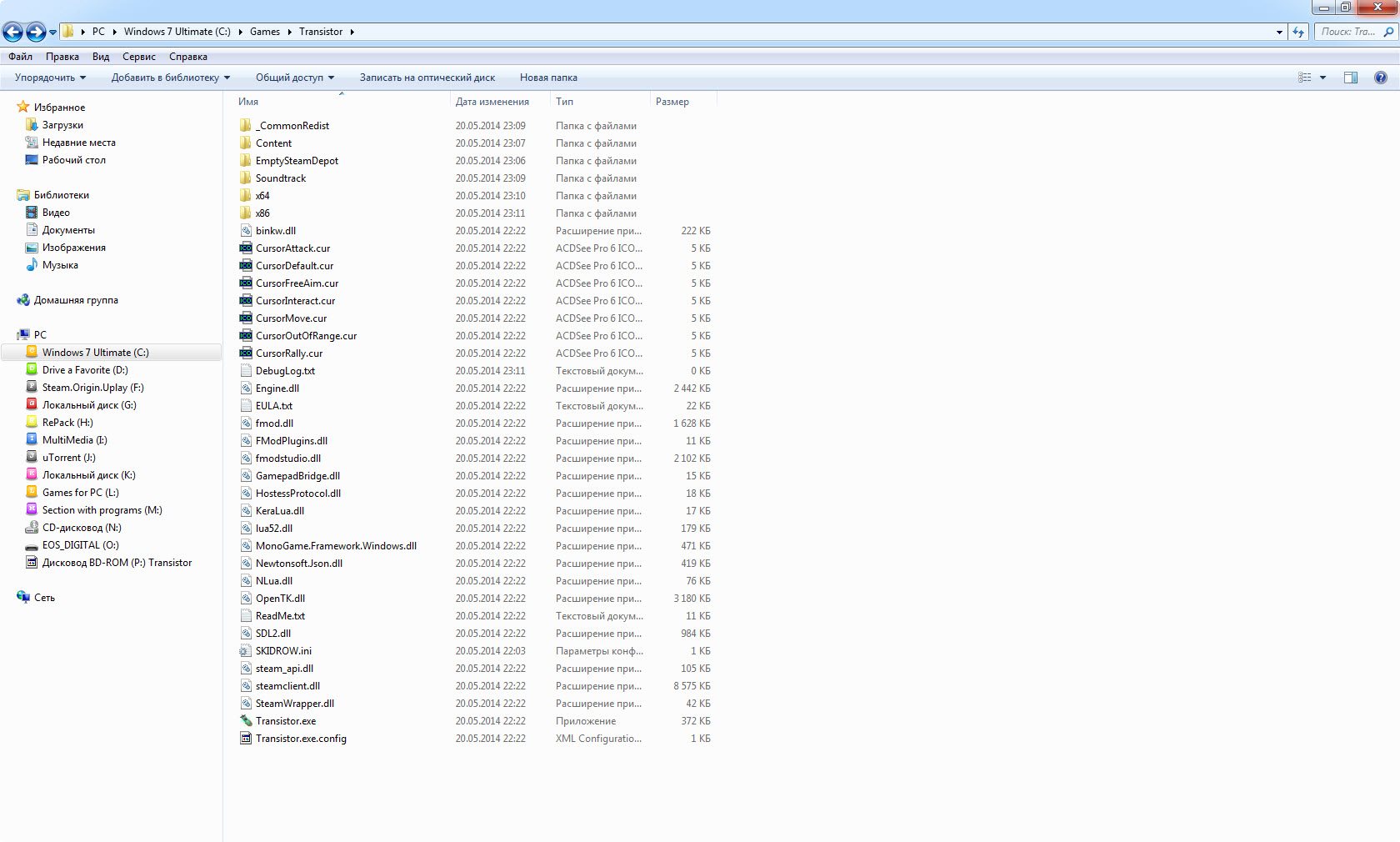
Task: Open the Упорядочить dropdown menu
Action: [50, 78]
